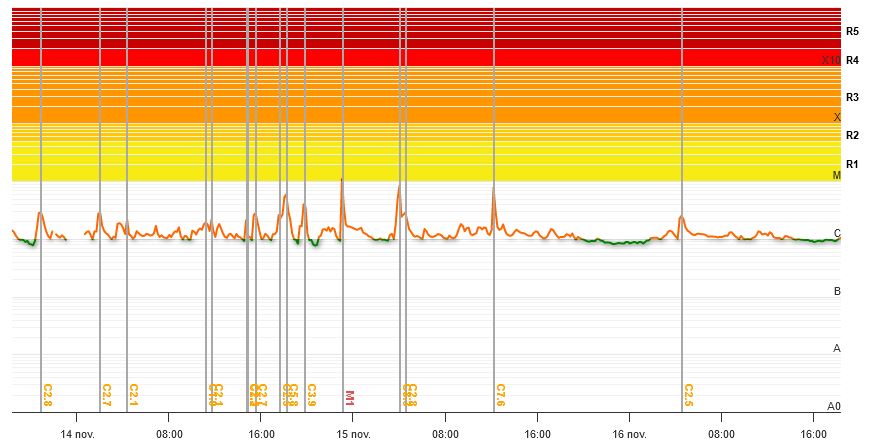This screenshot has width=870, height=445.
Task: Click the R5 radio blackout label
Action: pos(852,32)
